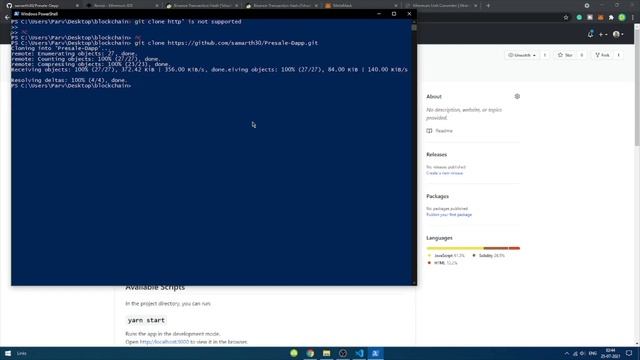Viewport: 640px width, 360px height.
Task: Open the Readme link in About section
Action: [x=440, y=131]
